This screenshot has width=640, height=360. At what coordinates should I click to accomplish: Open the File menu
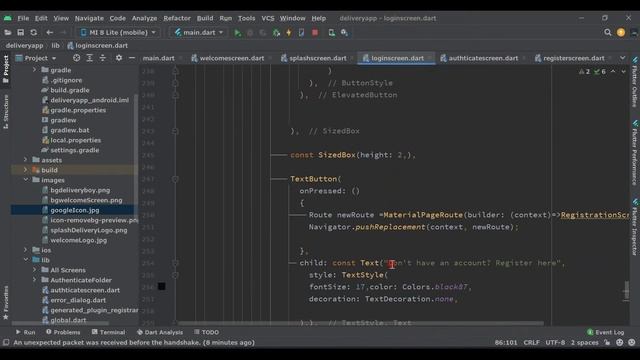(23, 18)
